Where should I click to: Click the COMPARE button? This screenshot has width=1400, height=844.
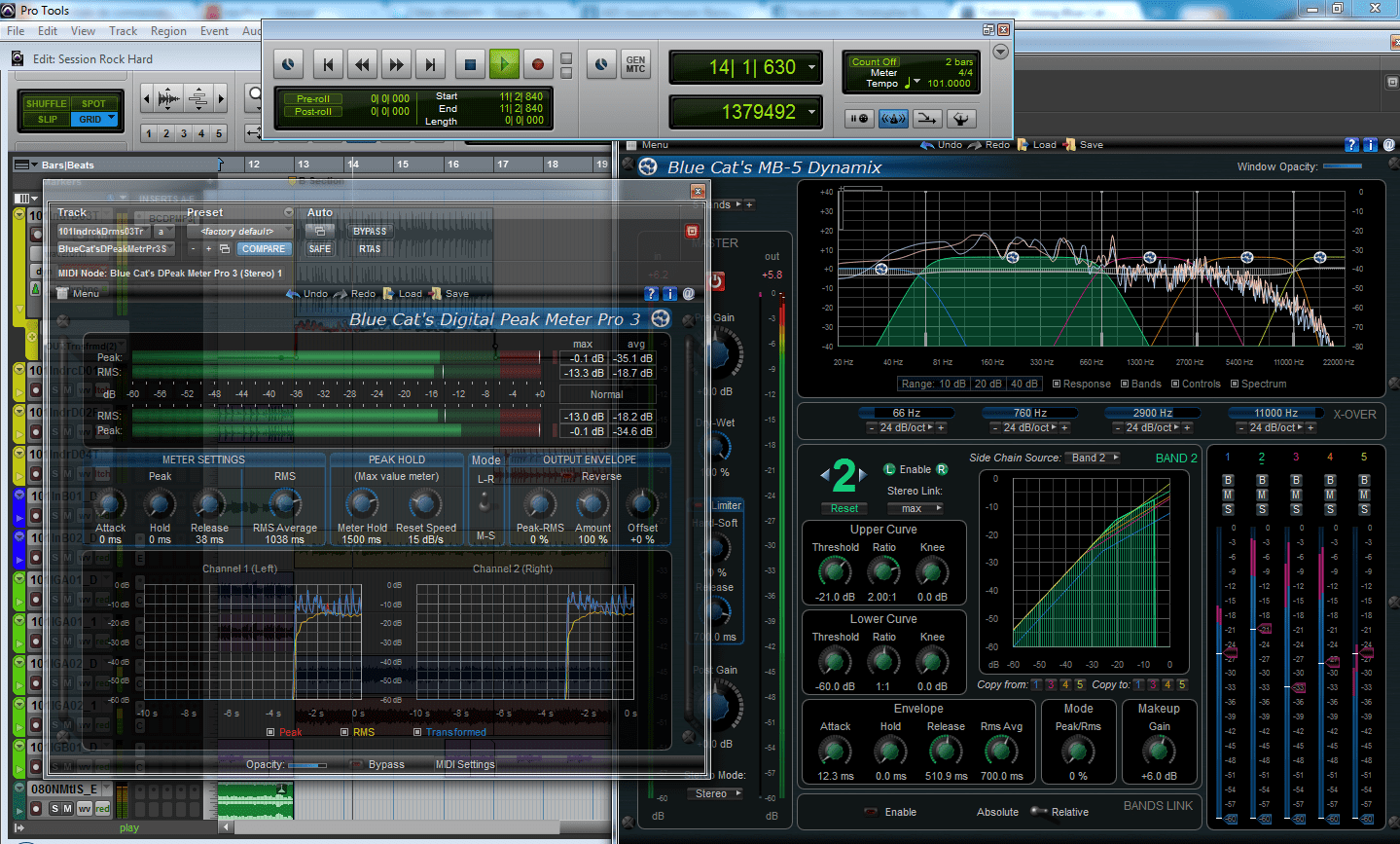[264, 248]
